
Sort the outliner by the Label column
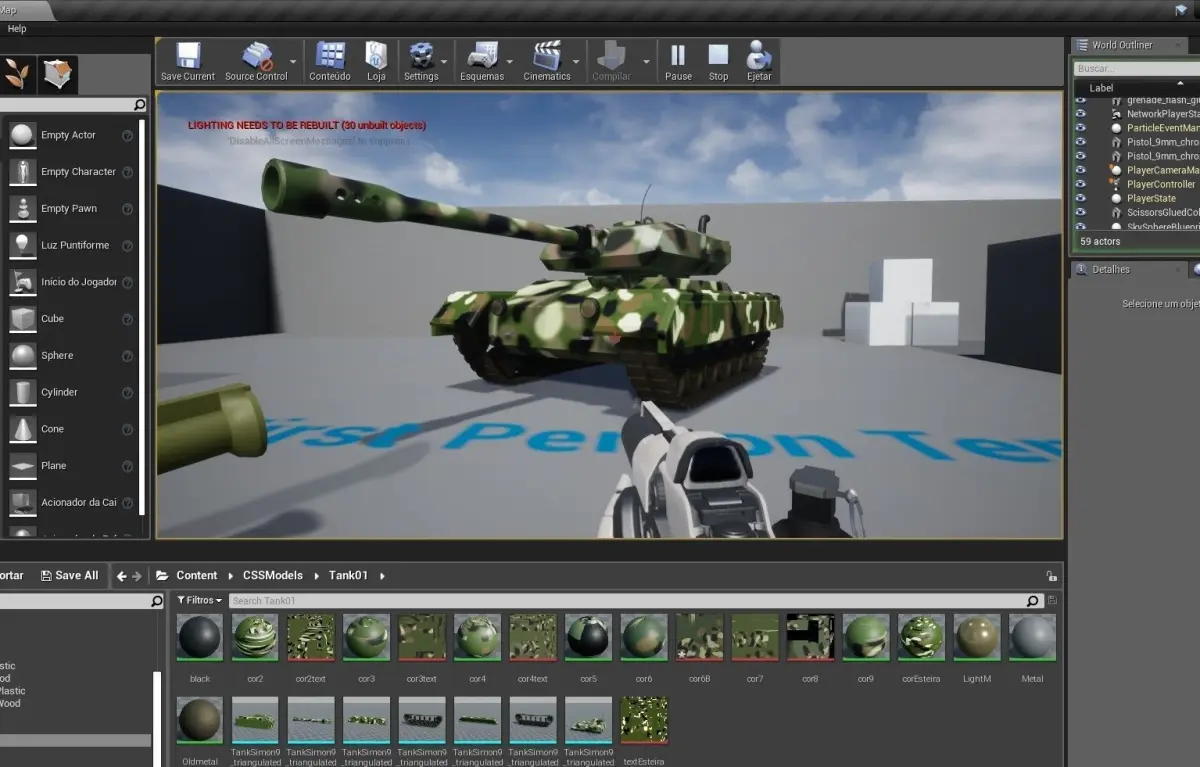point(1101,88)
